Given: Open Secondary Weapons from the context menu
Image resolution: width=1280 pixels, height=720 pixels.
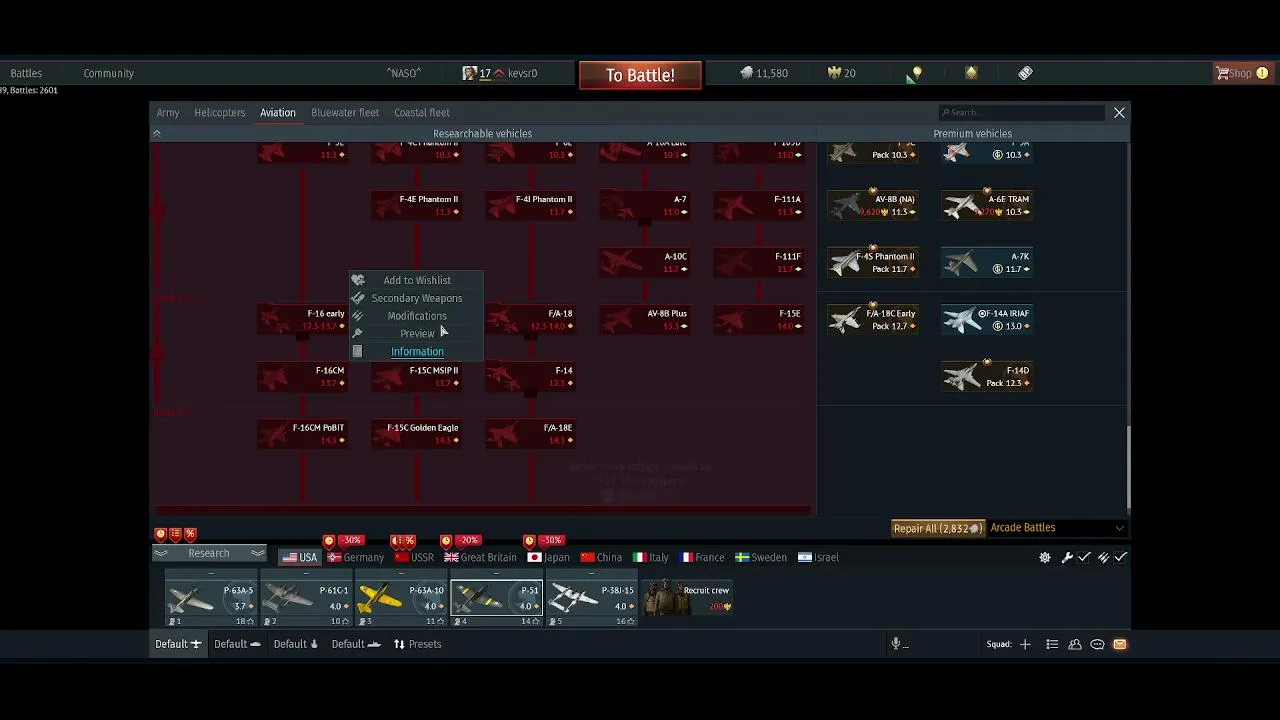Looking at the screenshot, I should point(416,298).
